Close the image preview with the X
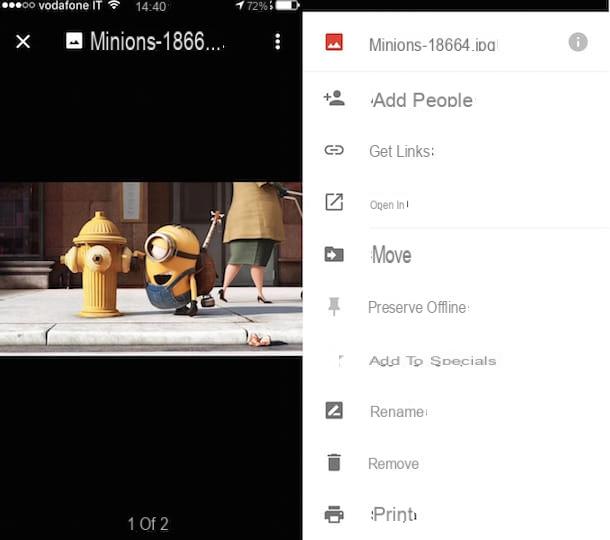The width and height of the screenshot is (610, 540). 23,41
